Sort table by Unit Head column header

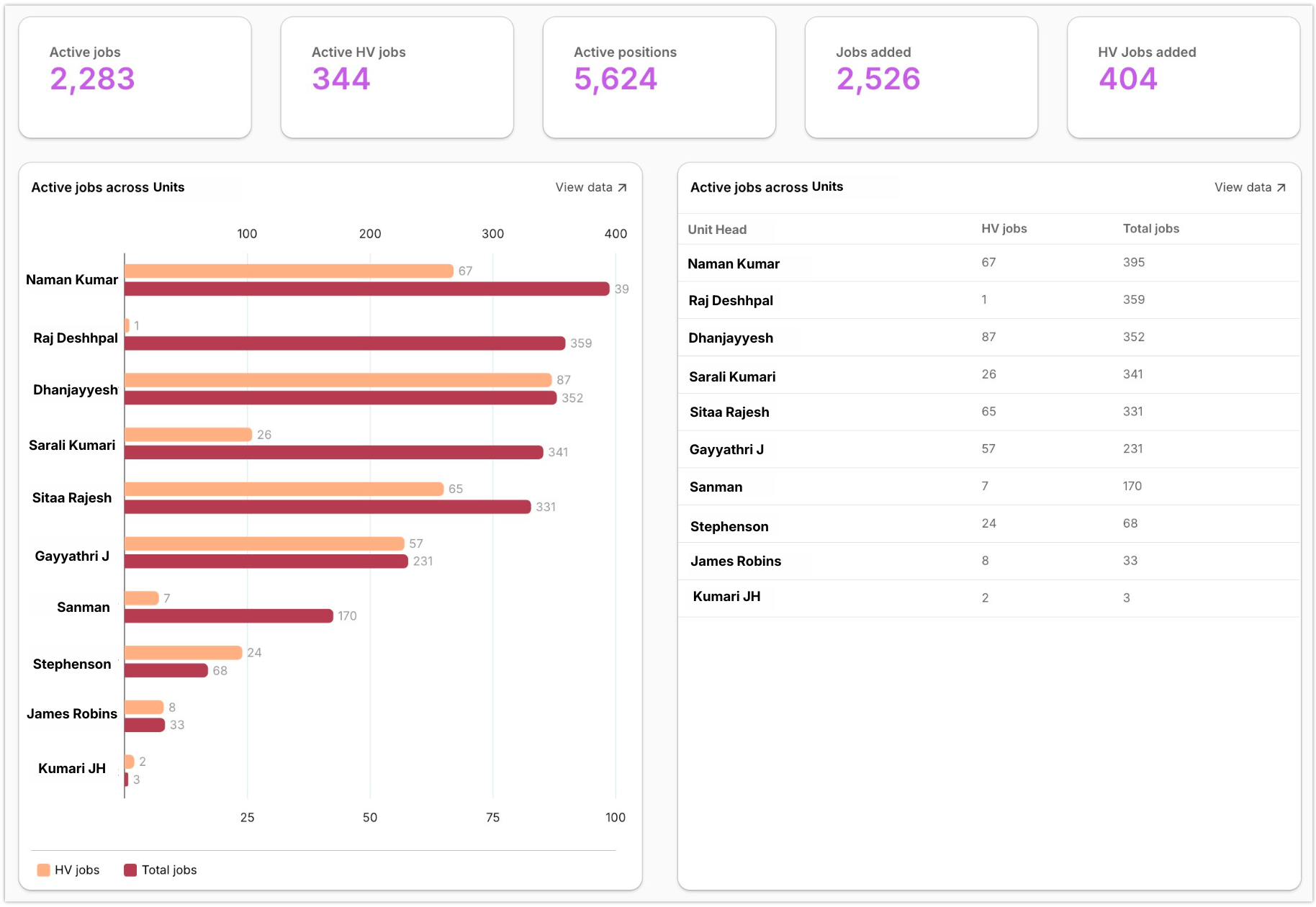point(717,229)
